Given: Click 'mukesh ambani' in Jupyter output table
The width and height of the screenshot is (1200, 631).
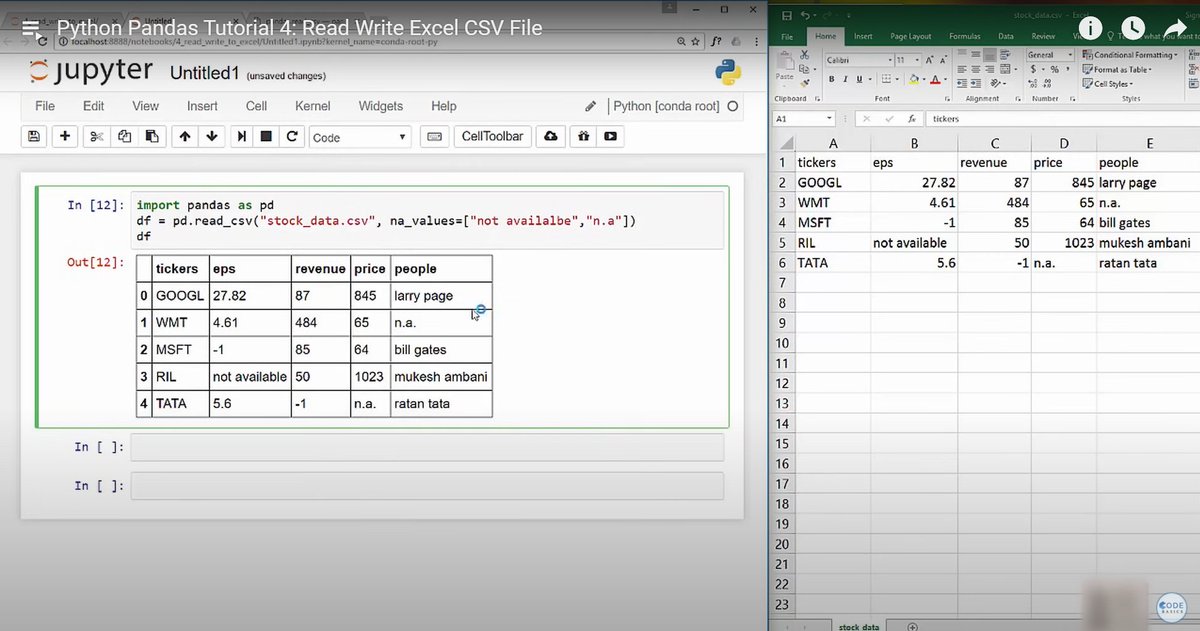Looking at the screenshot, I should [x=441, y=377].
